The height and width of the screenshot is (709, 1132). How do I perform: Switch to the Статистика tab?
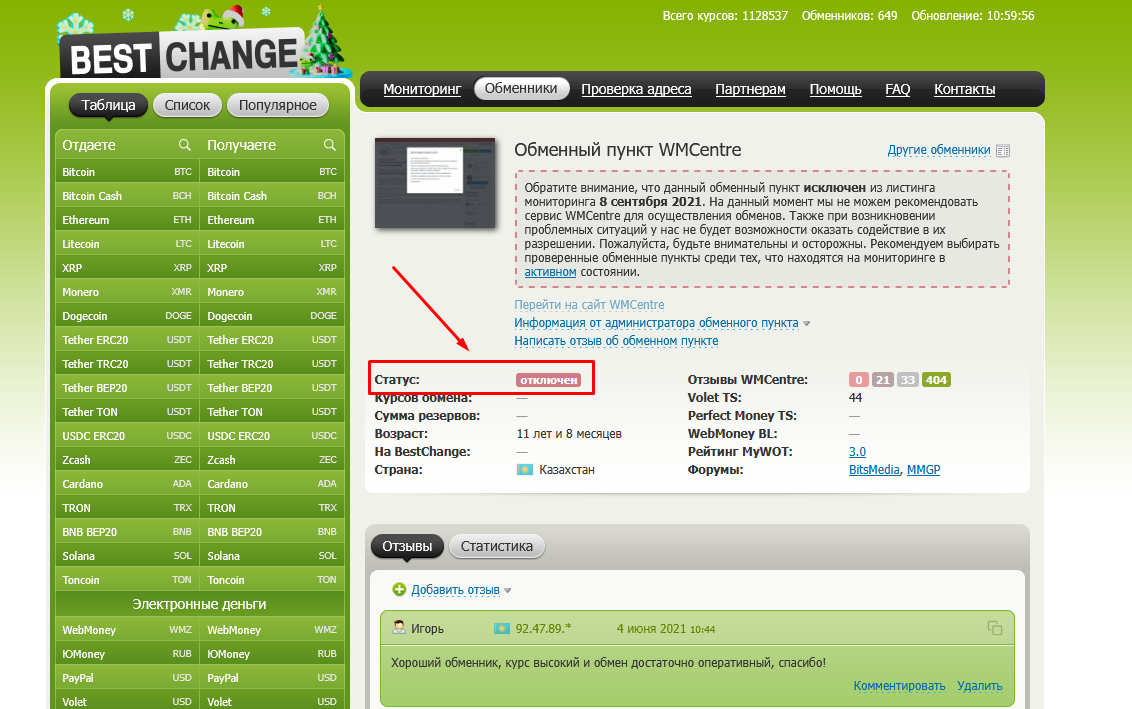(x=497, y=546)
